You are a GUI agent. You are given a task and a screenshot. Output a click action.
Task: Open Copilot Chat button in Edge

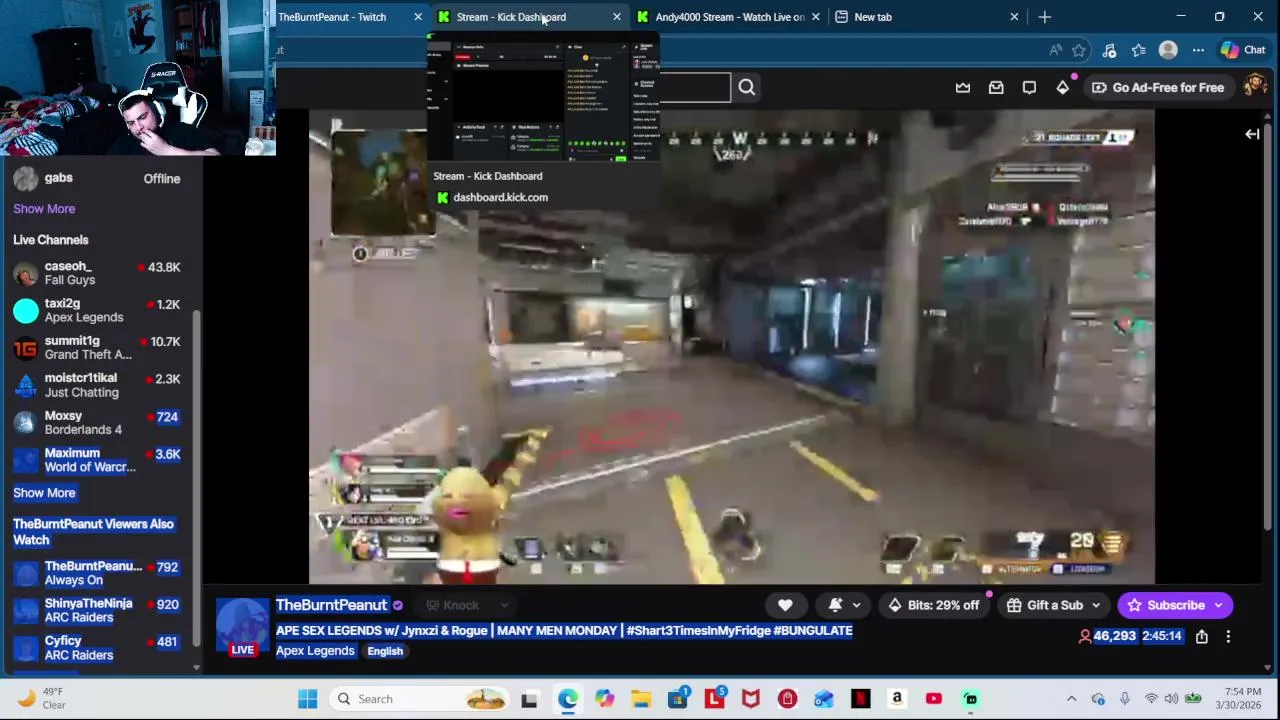[x=1243, y=50]
